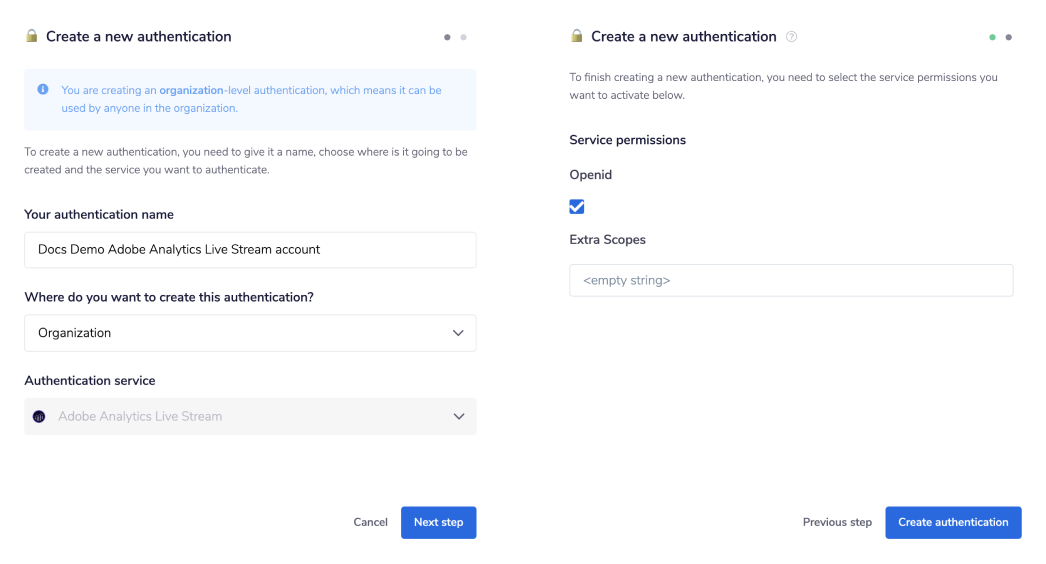Click second step dot in left dialog
1046x564 pixels.
pos(463,37)
